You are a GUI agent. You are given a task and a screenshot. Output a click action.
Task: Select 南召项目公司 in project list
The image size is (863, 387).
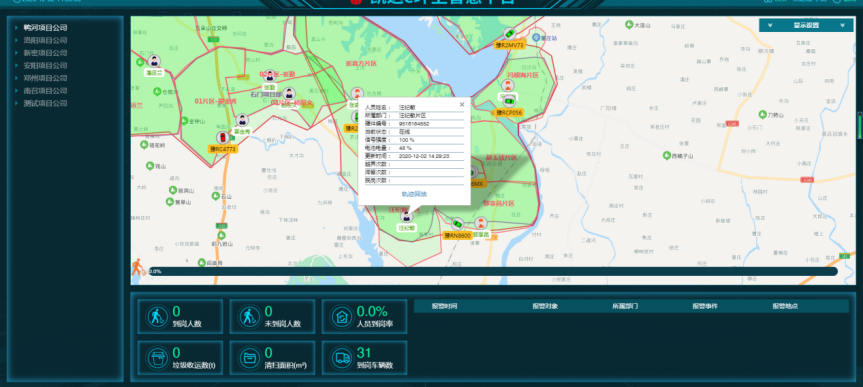(45, 91)
